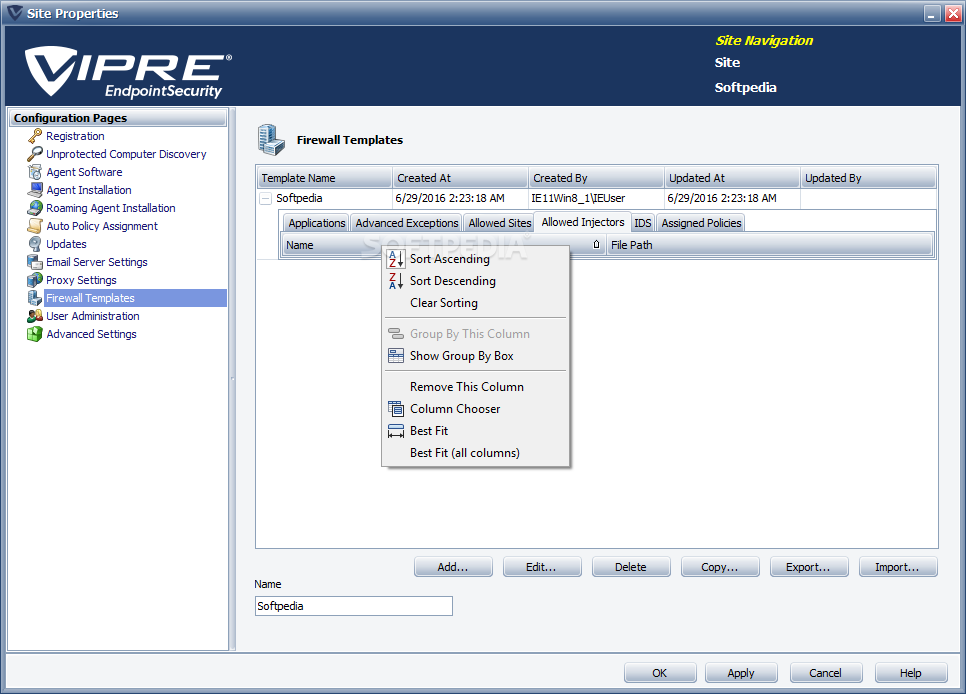Click the Agent Software icon
This screenshot has height=694, width=966.
click(x=35, y=171)
